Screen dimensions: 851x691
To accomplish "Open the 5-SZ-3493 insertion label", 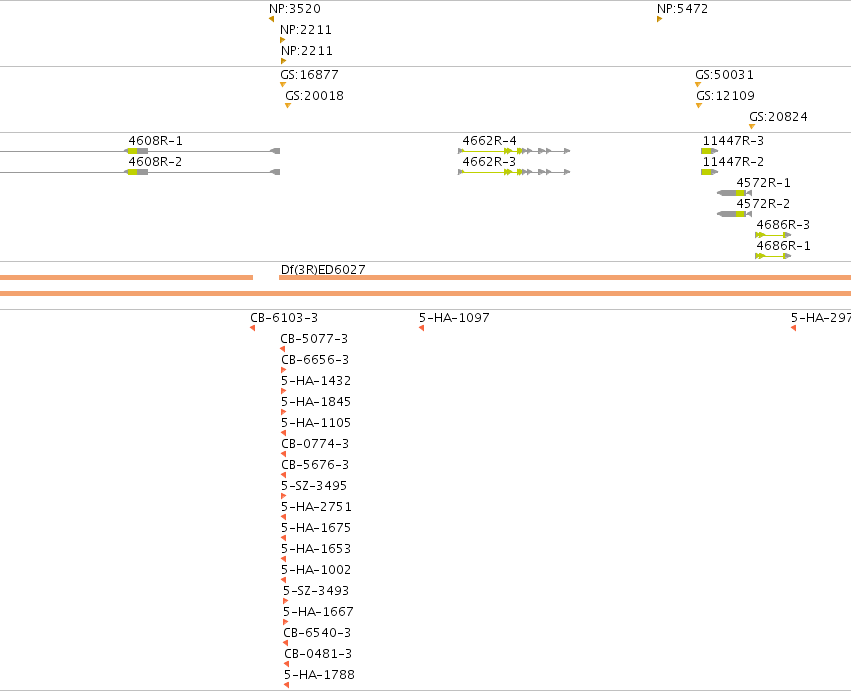I will (x=316, y=591).
